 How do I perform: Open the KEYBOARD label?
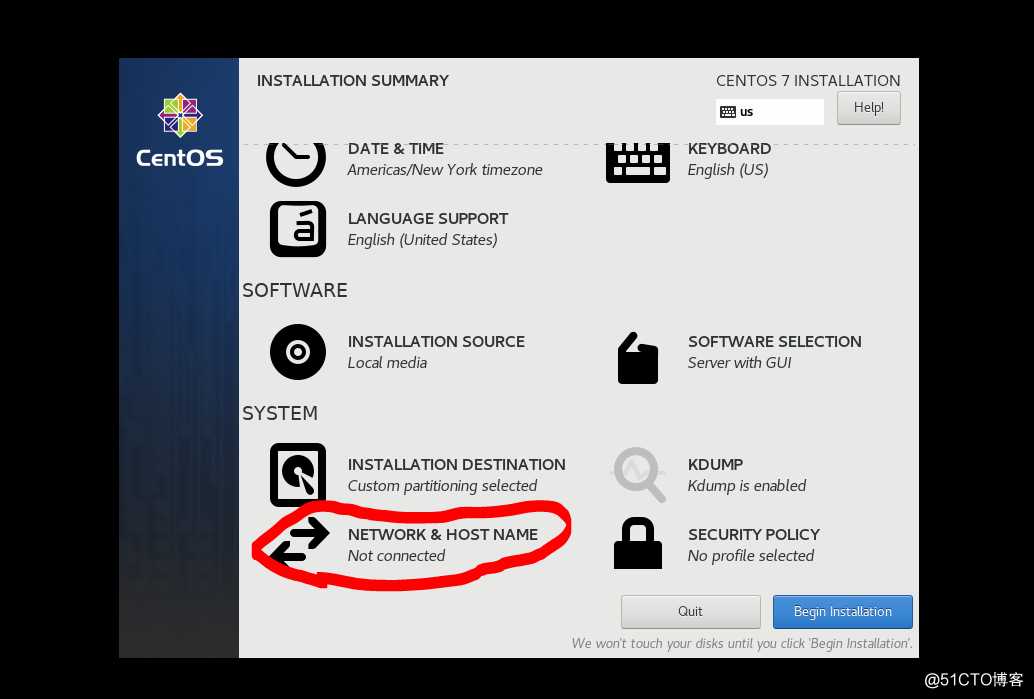point(729,148)
